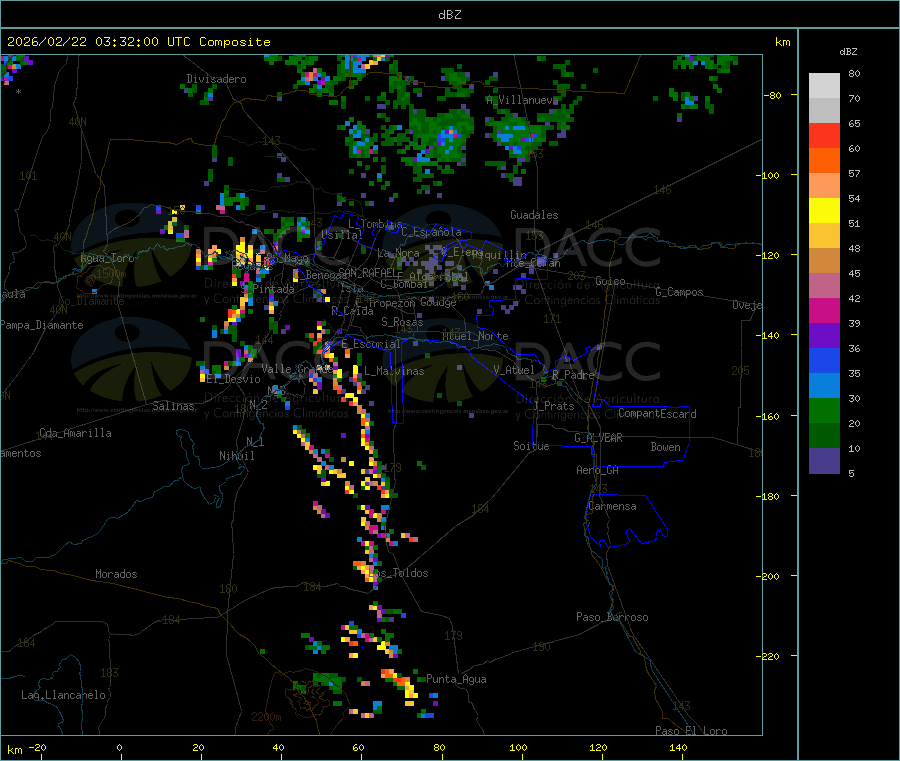Click the 'Atuel_Norte' label
Viewport: 900px width, 761px height.
(x=475, y=336)
